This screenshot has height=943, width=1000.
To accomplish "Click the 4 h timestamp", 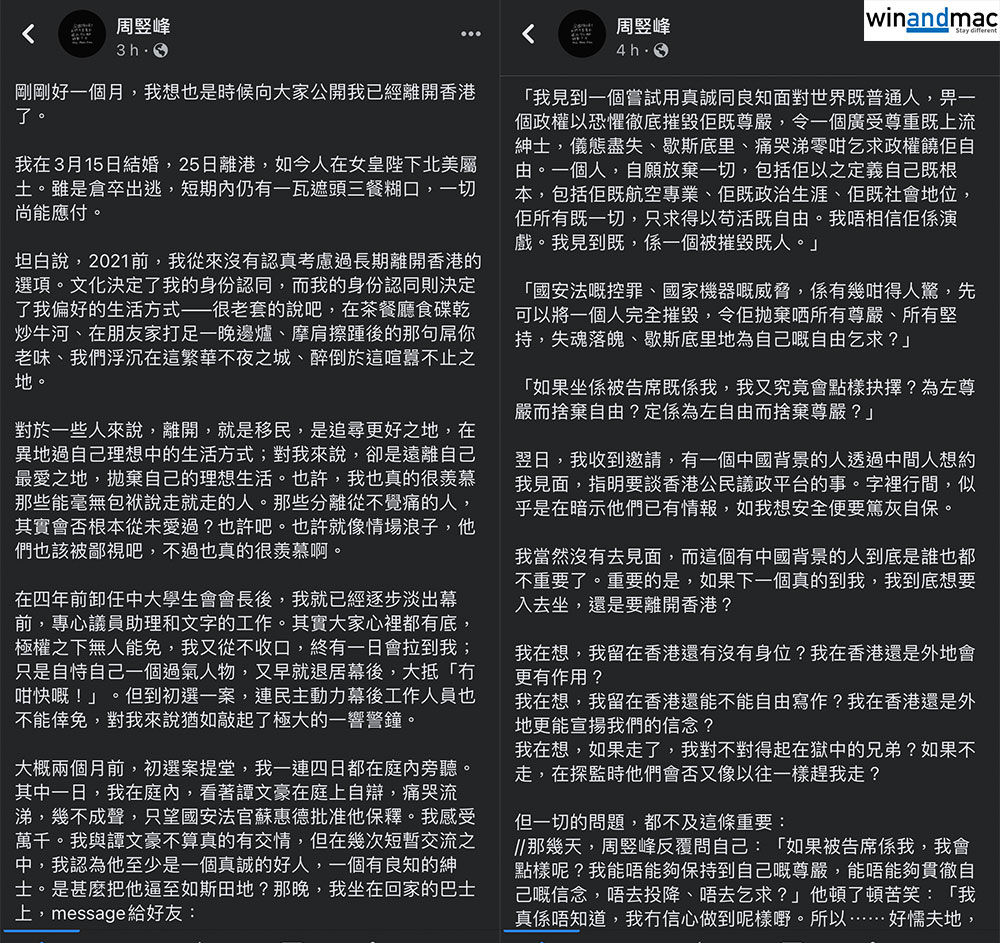I will tap(626, 50).
